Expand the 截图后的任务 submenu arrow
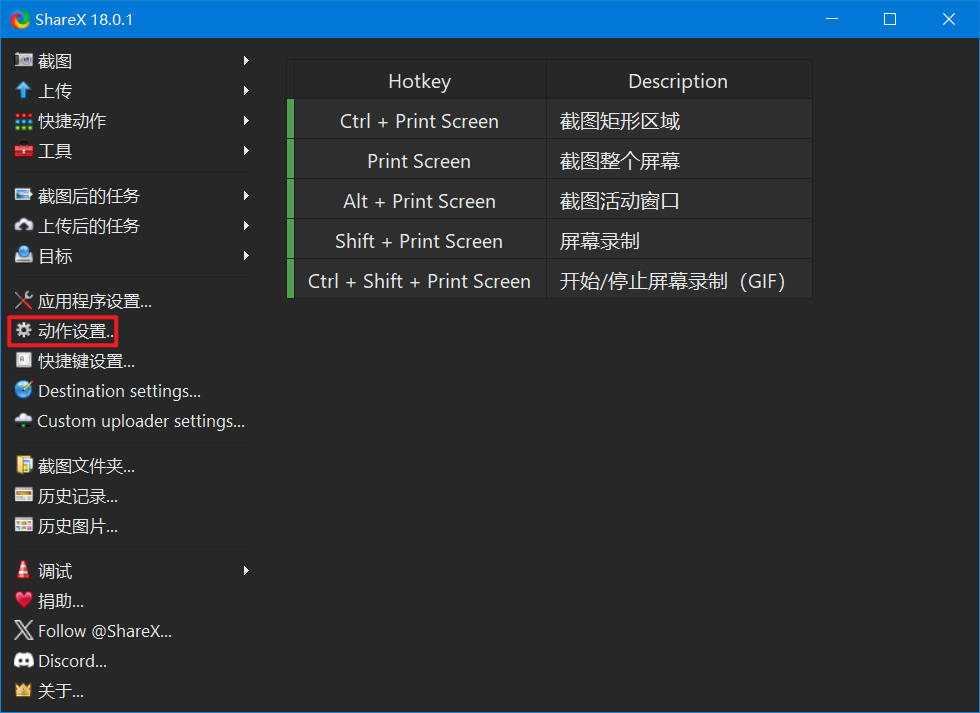 point(245,196)
